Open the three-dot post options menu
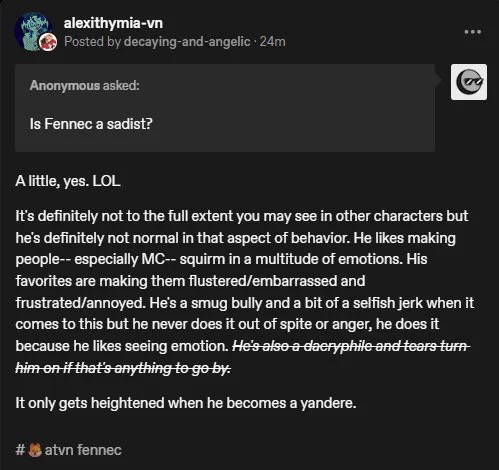The image size is (499, 470). (473, 32)
